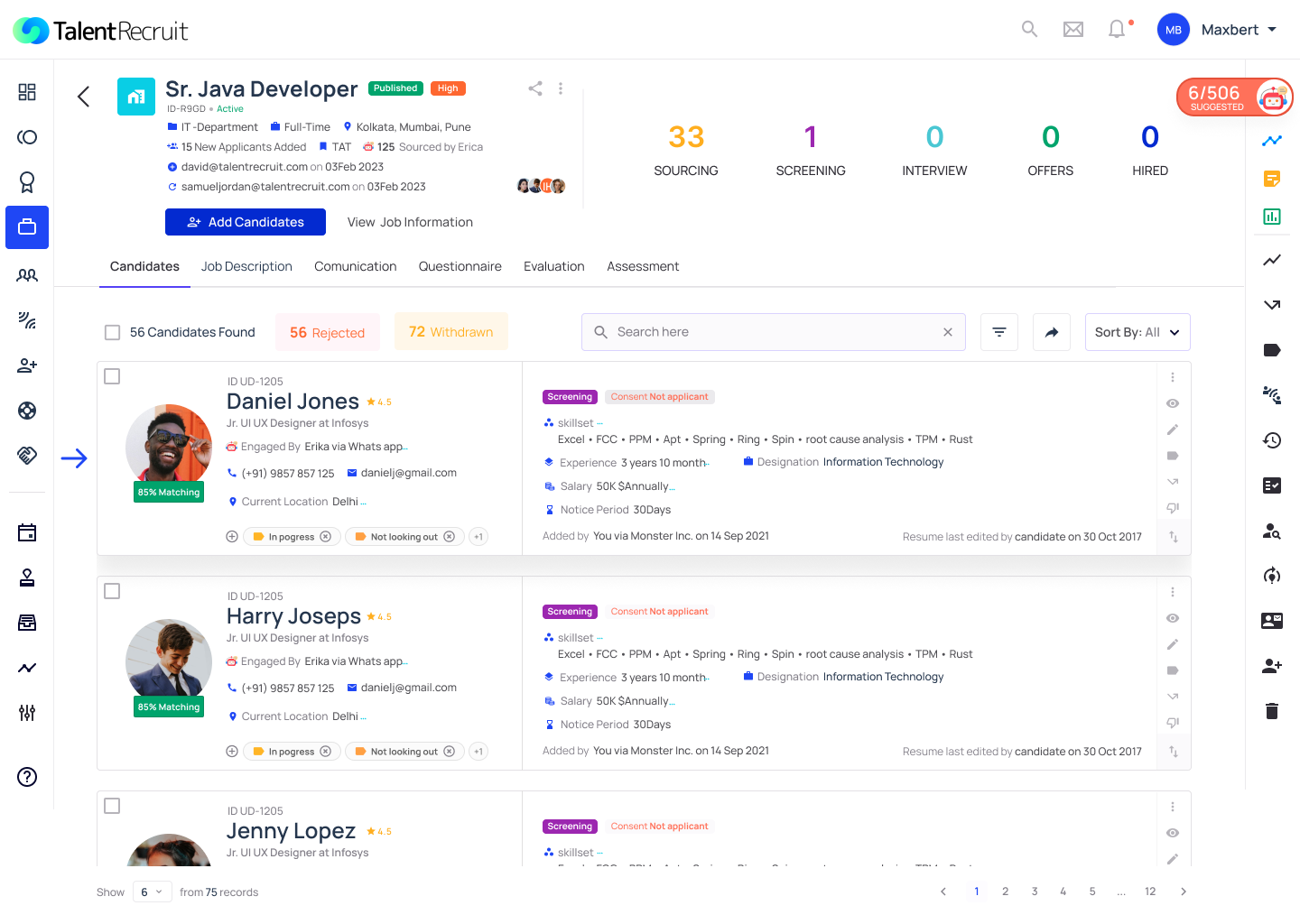Screen dimensions: 1300x924
Task: Open the people group icon in left sidebar
Action: 27,275
